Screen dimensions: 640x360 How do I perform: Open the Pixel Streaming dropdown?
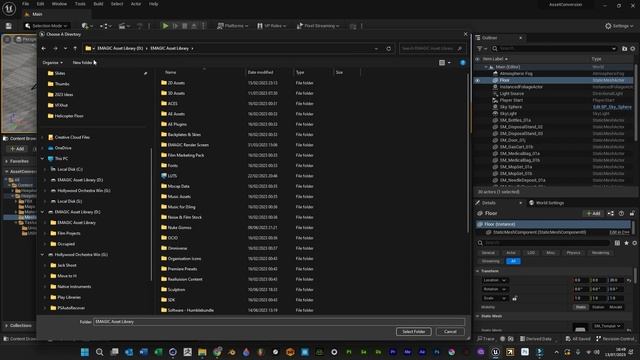pos(318,26)
